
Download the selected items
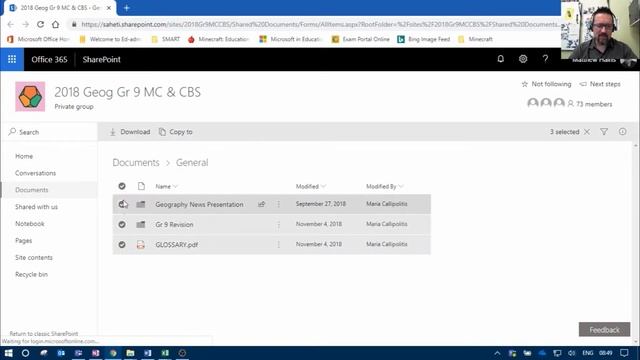click(130, 132)
